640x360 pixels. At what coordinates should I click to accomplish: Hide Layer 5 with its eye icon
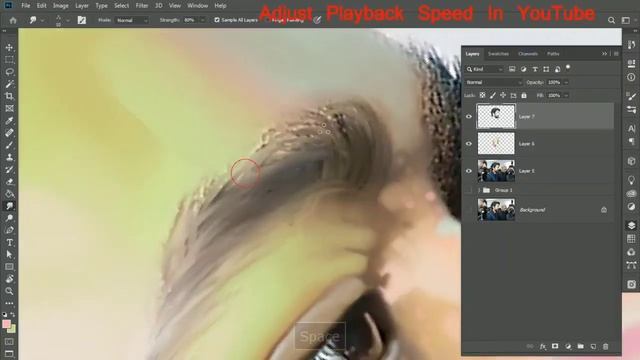point(469,171)
